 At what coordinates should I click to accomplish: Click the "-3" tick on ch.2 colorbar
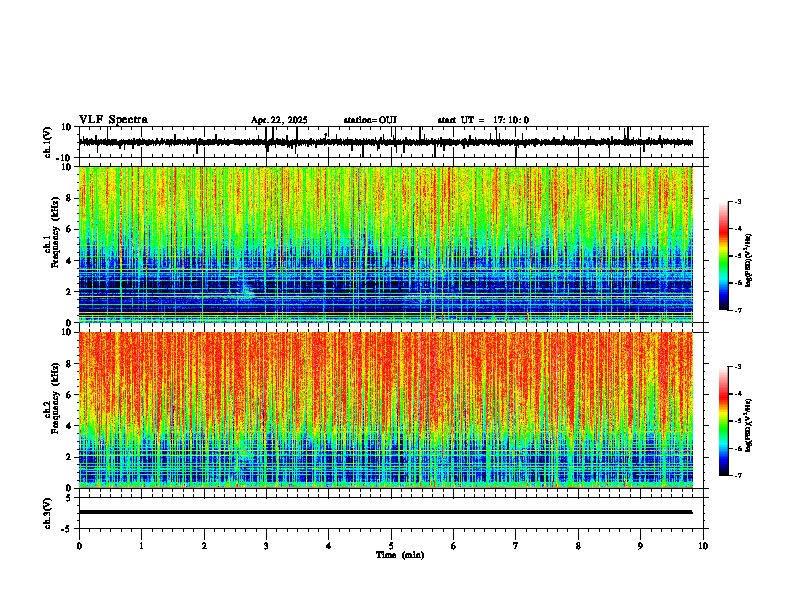pyautogui.click(x=738, y=367)
